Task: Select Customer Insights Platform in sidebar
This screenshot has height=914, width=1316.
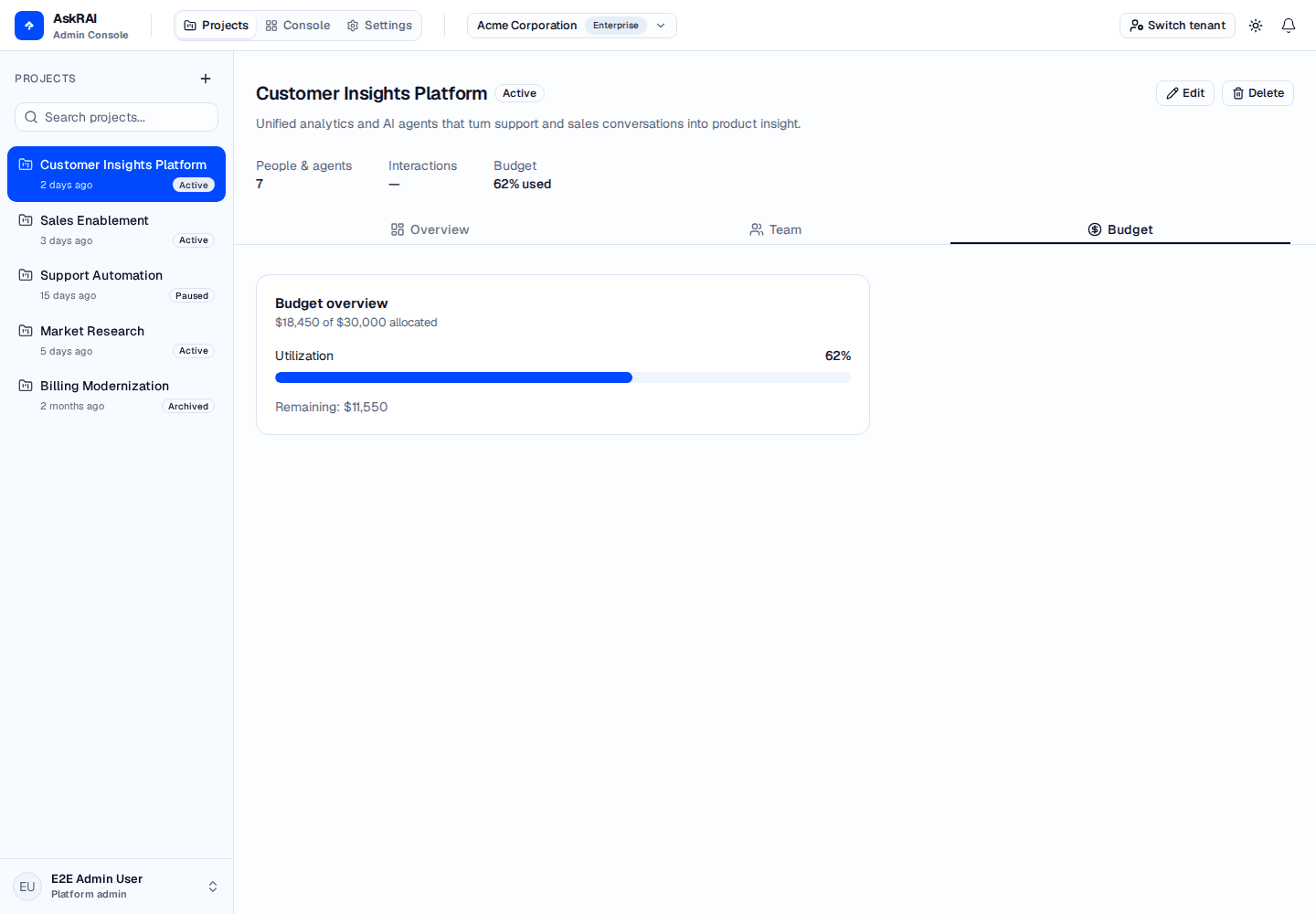Action: point(116,174)
